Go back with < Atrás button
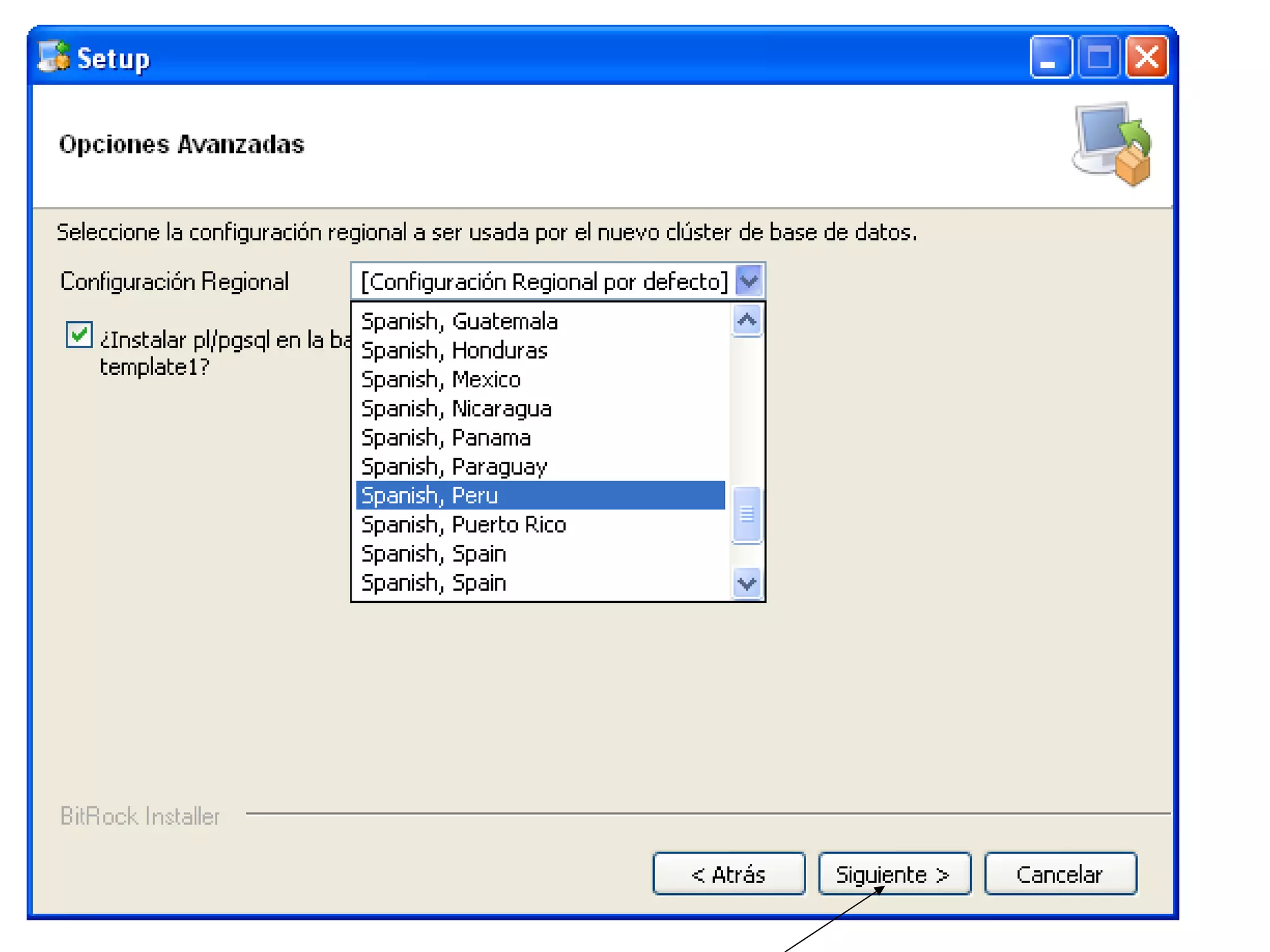The width and height of the screenshot is (1270, 952). (x=729, y=874)
